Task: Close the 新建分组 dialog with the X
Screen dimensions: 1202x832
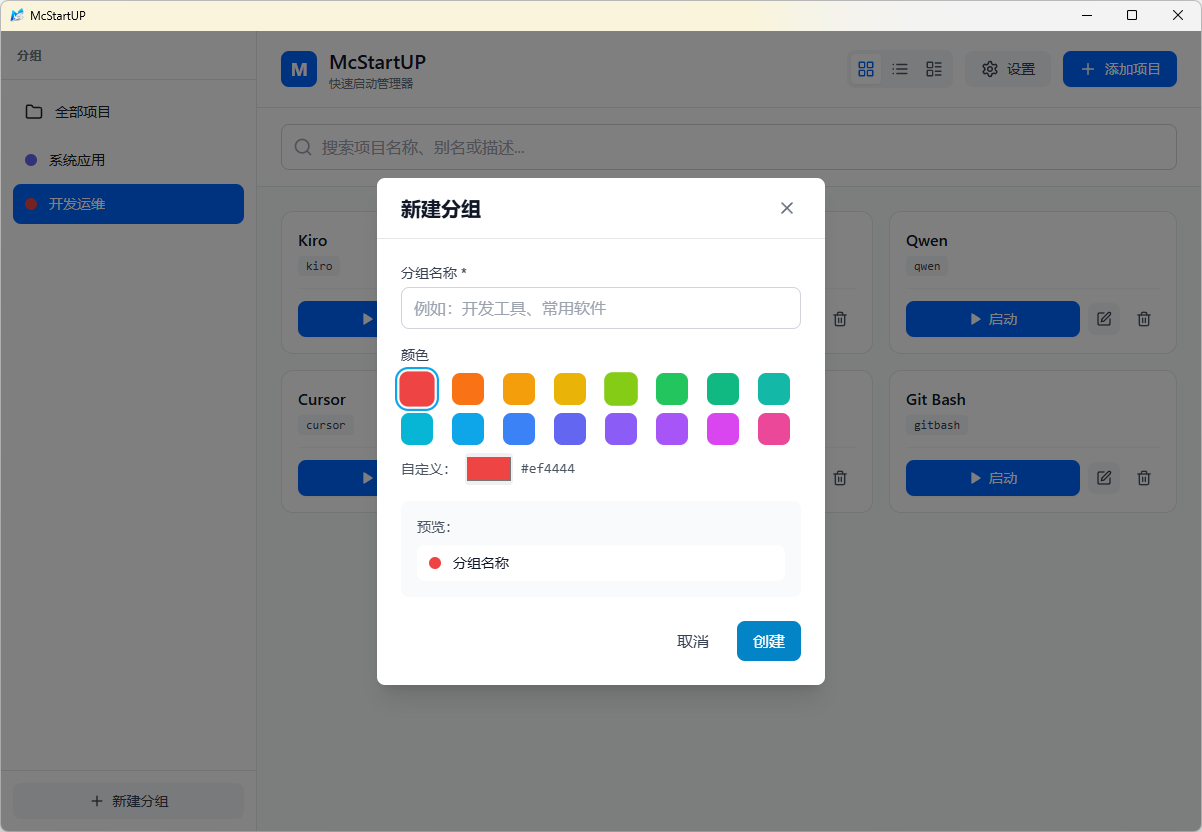Action: pos(787,208)
